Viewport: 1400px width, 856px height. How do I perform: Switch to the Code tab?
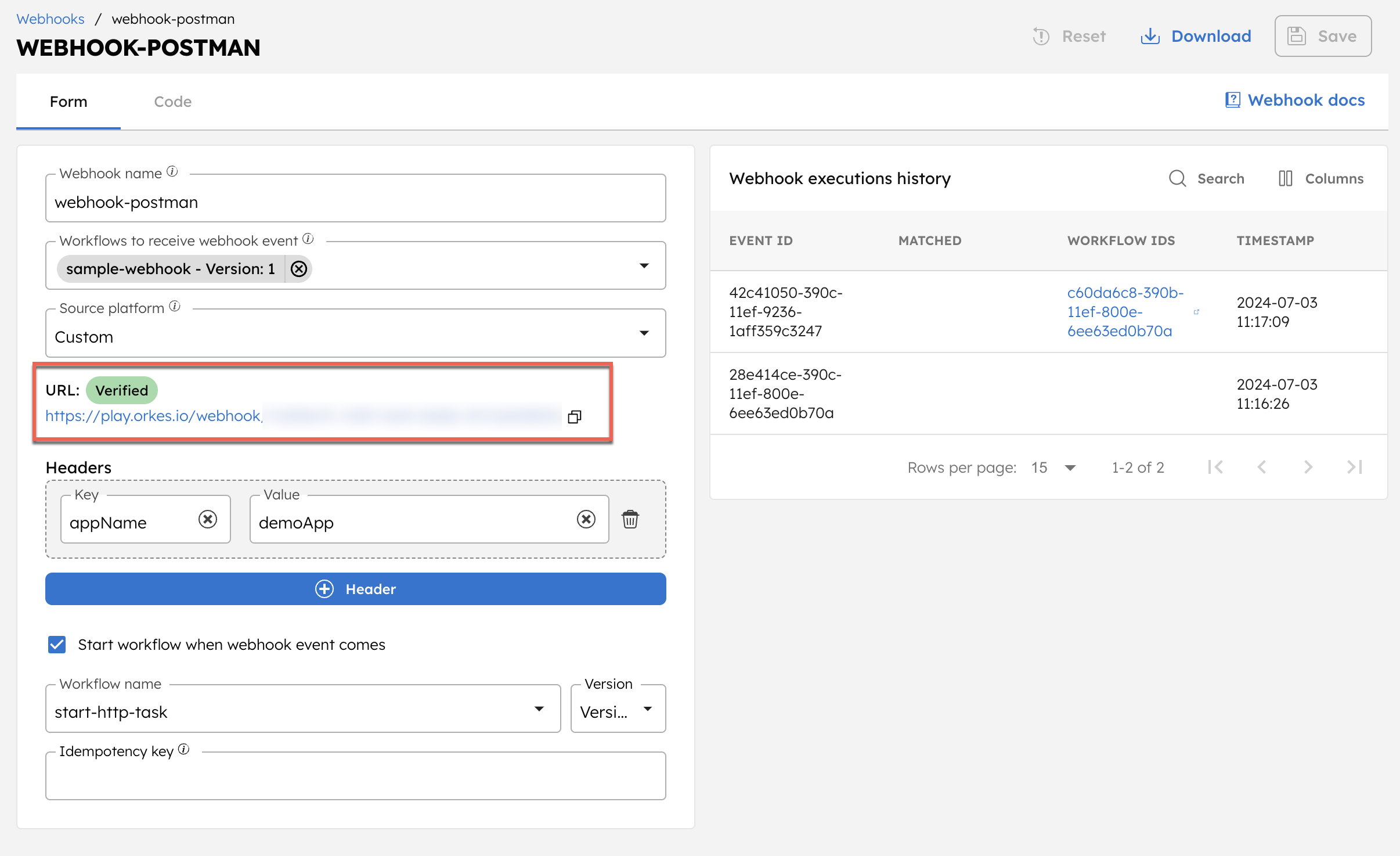(172, 102)
